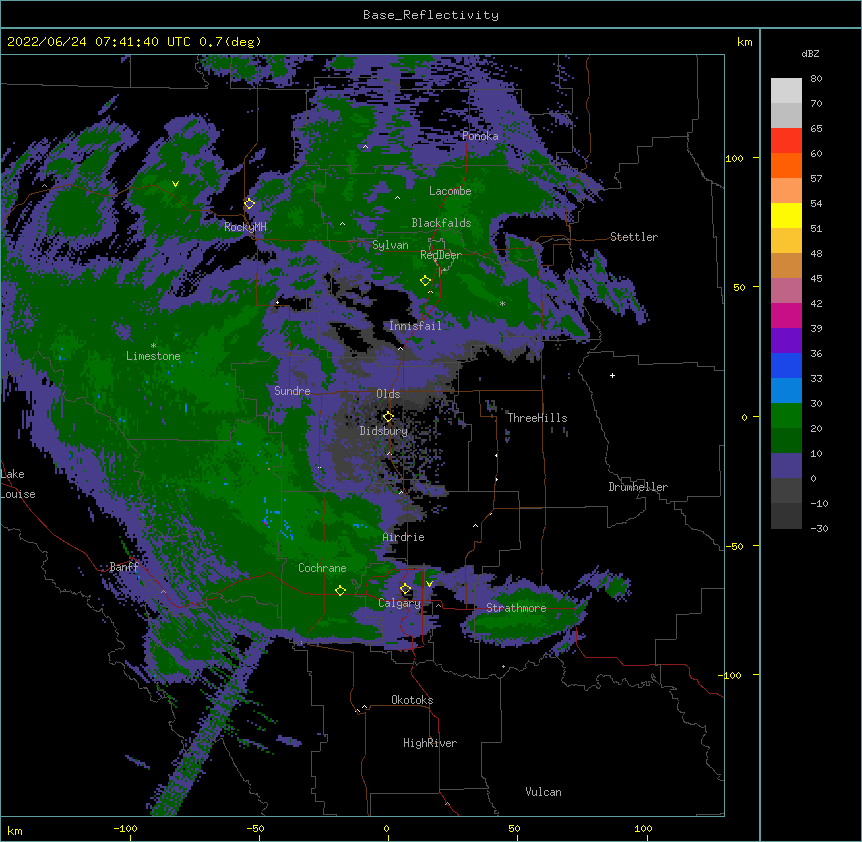
Task: Select the Sylvan label
Action: [390, 245]
